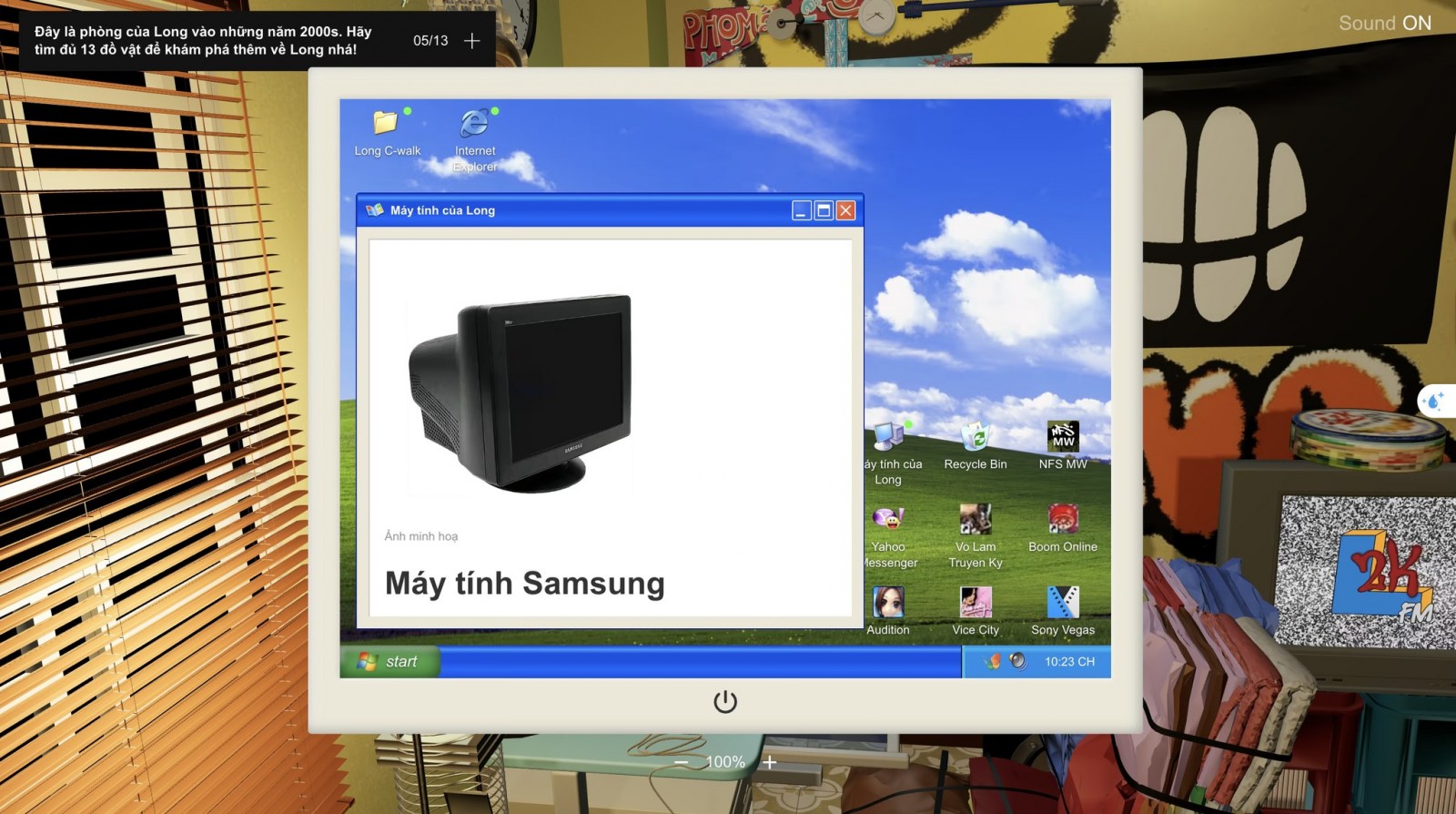Click the speaker icon in the system tray

tap(1018, 662)
